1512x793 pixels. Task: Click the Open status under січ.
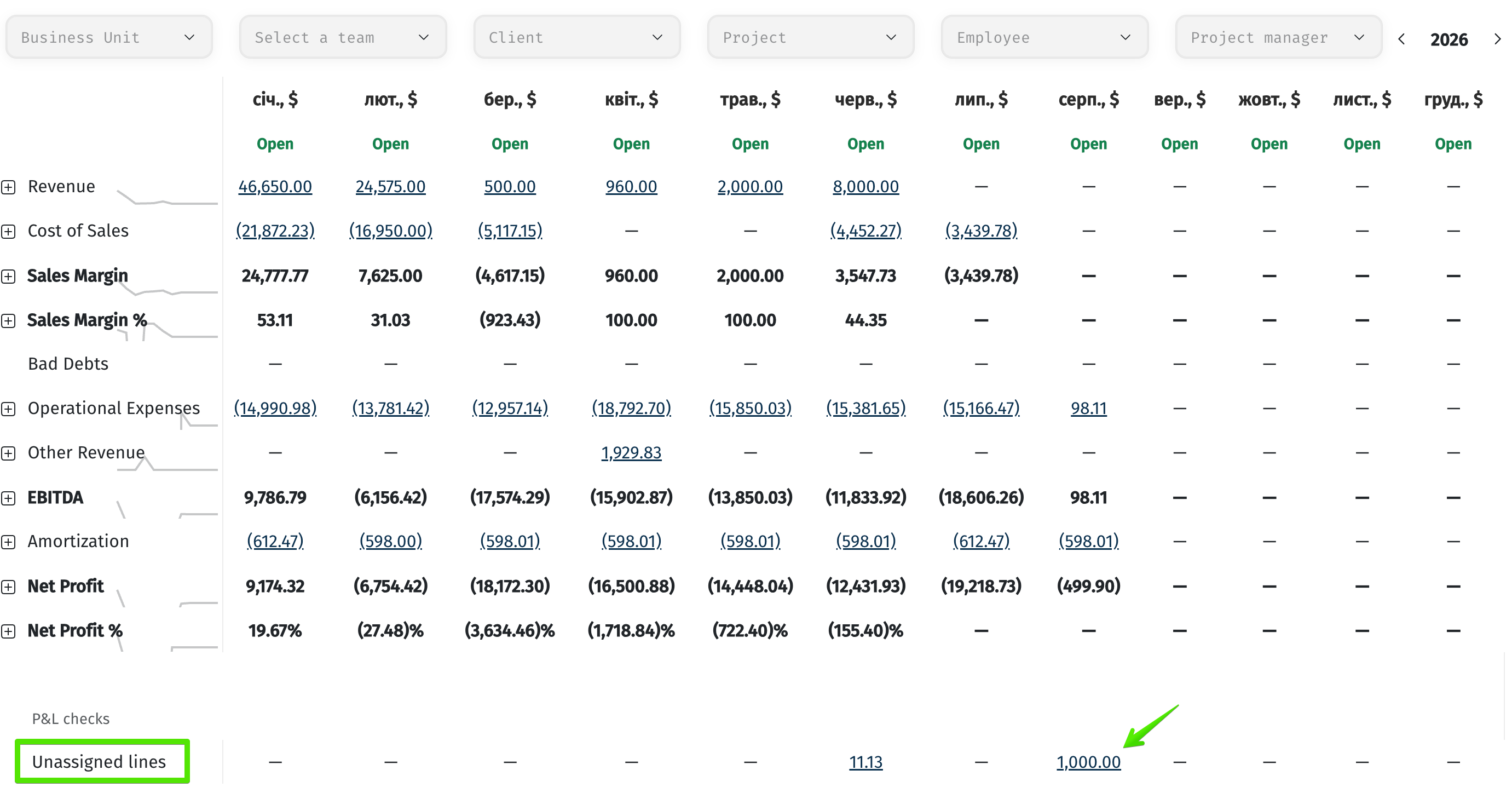(x=275, y=144)
